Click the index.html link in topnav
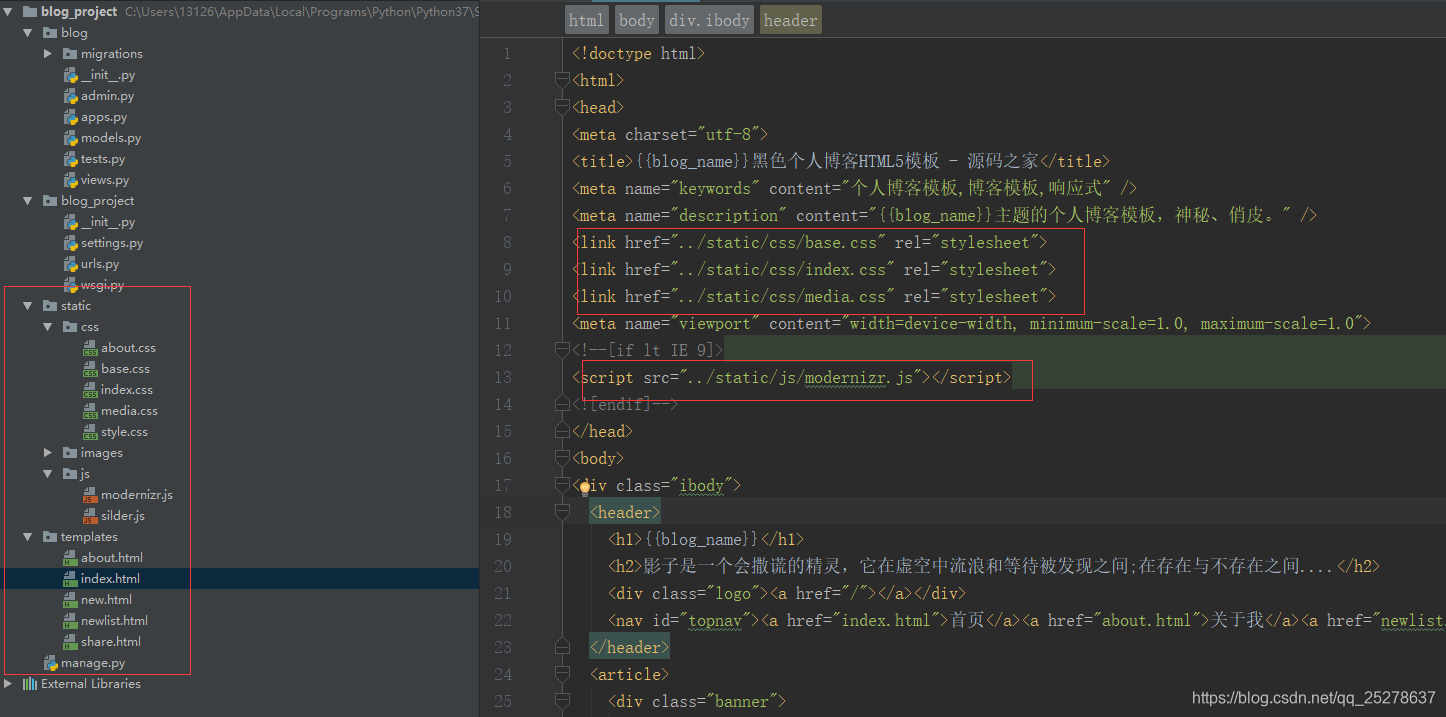Screen dimensions: 1446x717 pyautogui.click(x=886, y=620)
